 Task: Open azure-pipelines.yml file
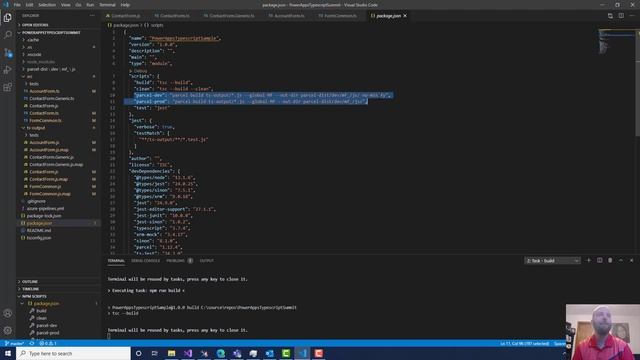tap(45, 209)
